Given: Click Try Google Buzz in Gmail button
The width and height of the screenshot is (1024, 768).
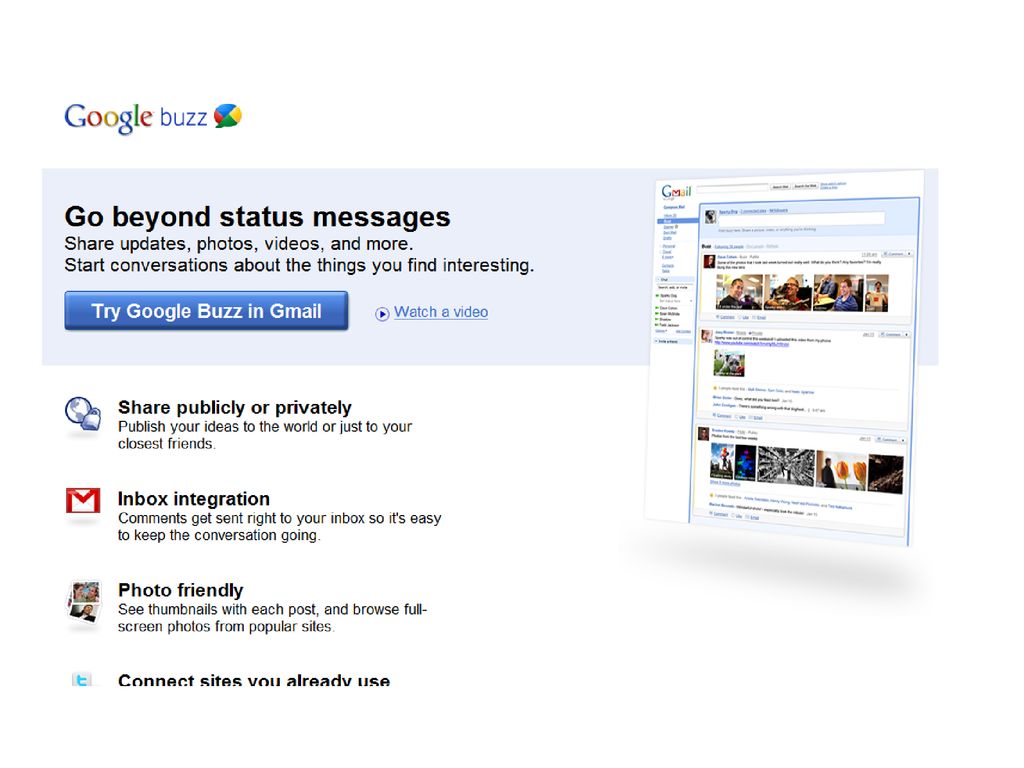Looking at the screenshot, I should click(x=206, y=311).
